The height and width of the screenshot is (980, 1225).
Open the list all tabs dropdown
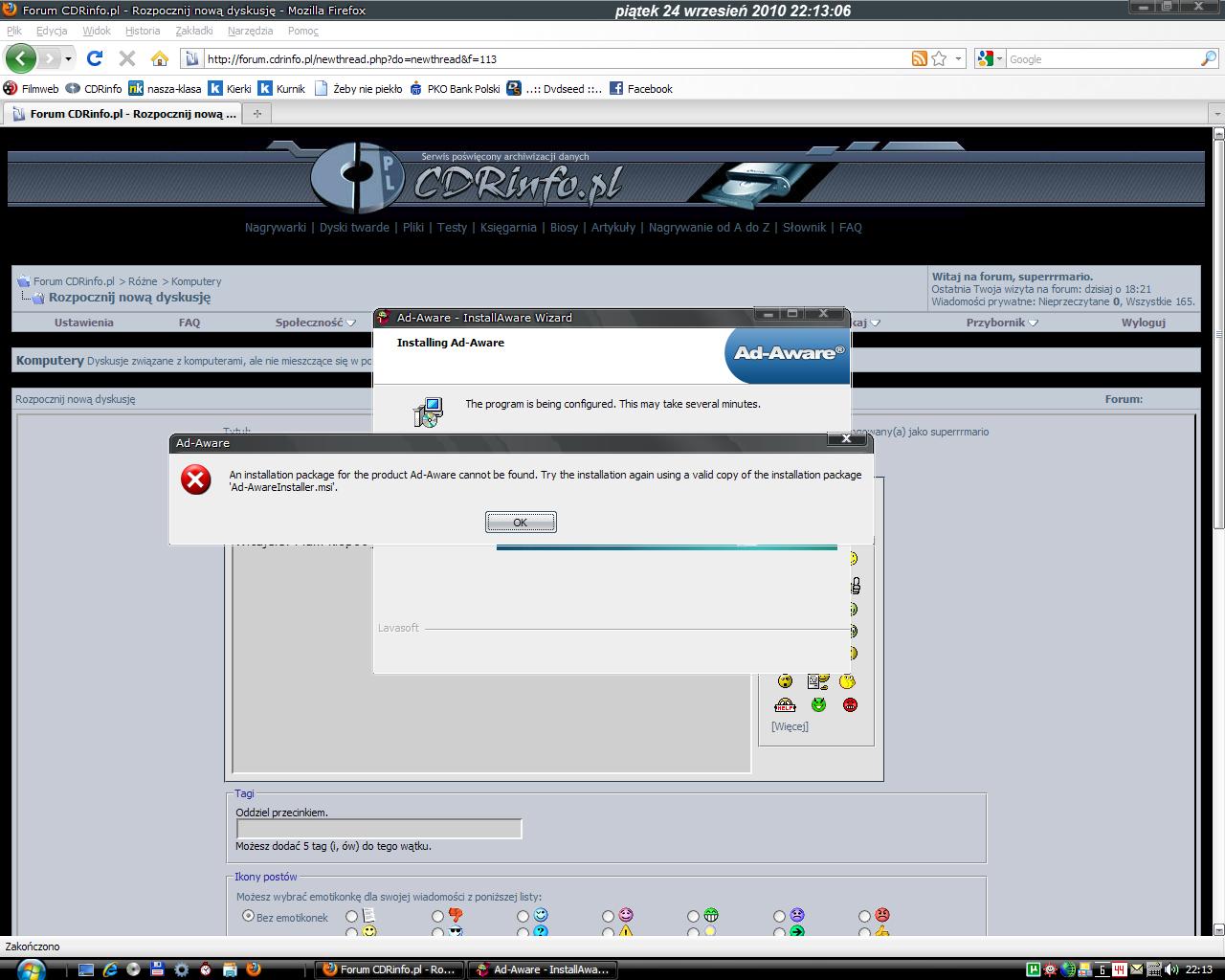tap(1217, 114)
